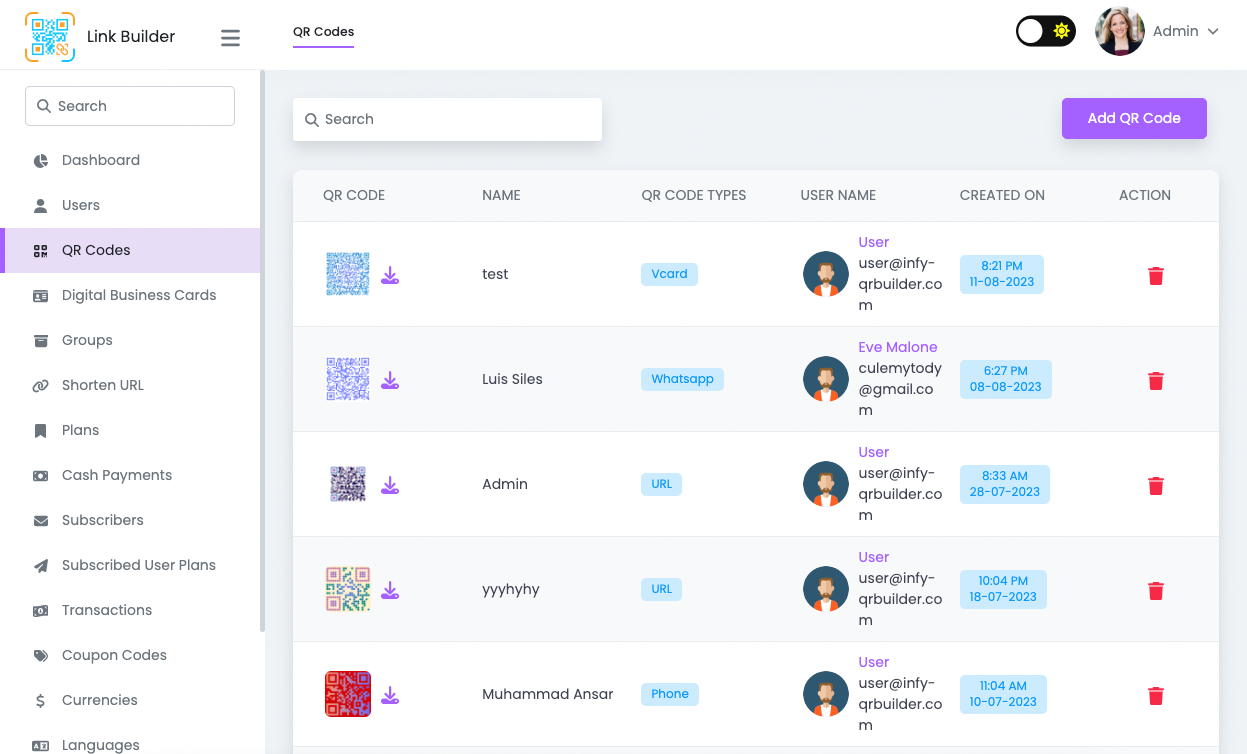Viewport: 1247px width, 754px height.
Task: Delete the Admin QR code entry
Action: pos(1155,486)
